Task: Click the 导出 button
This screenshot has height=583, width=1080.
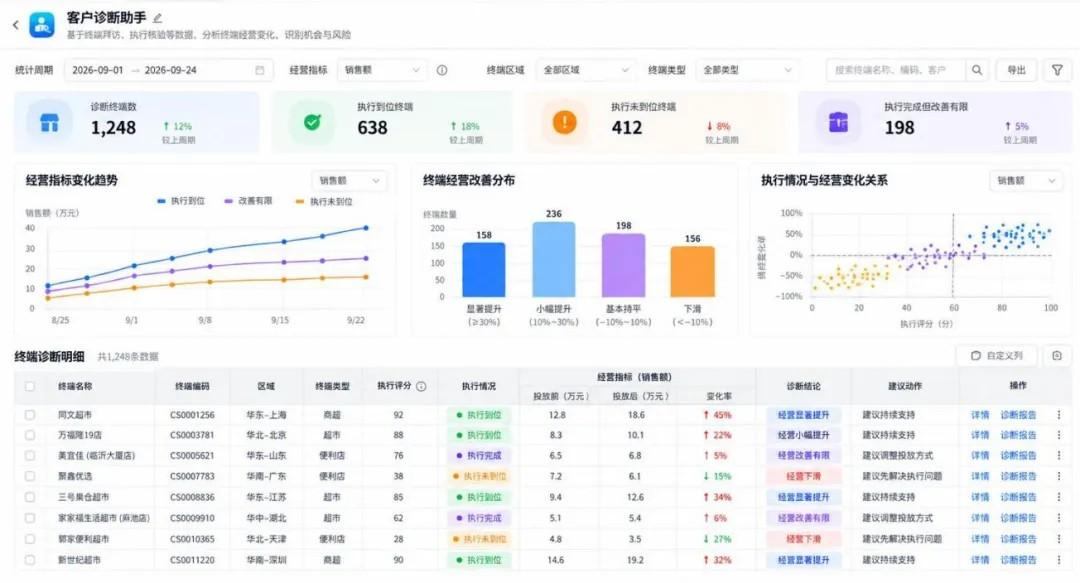Action: click(x=1017, y=70)
